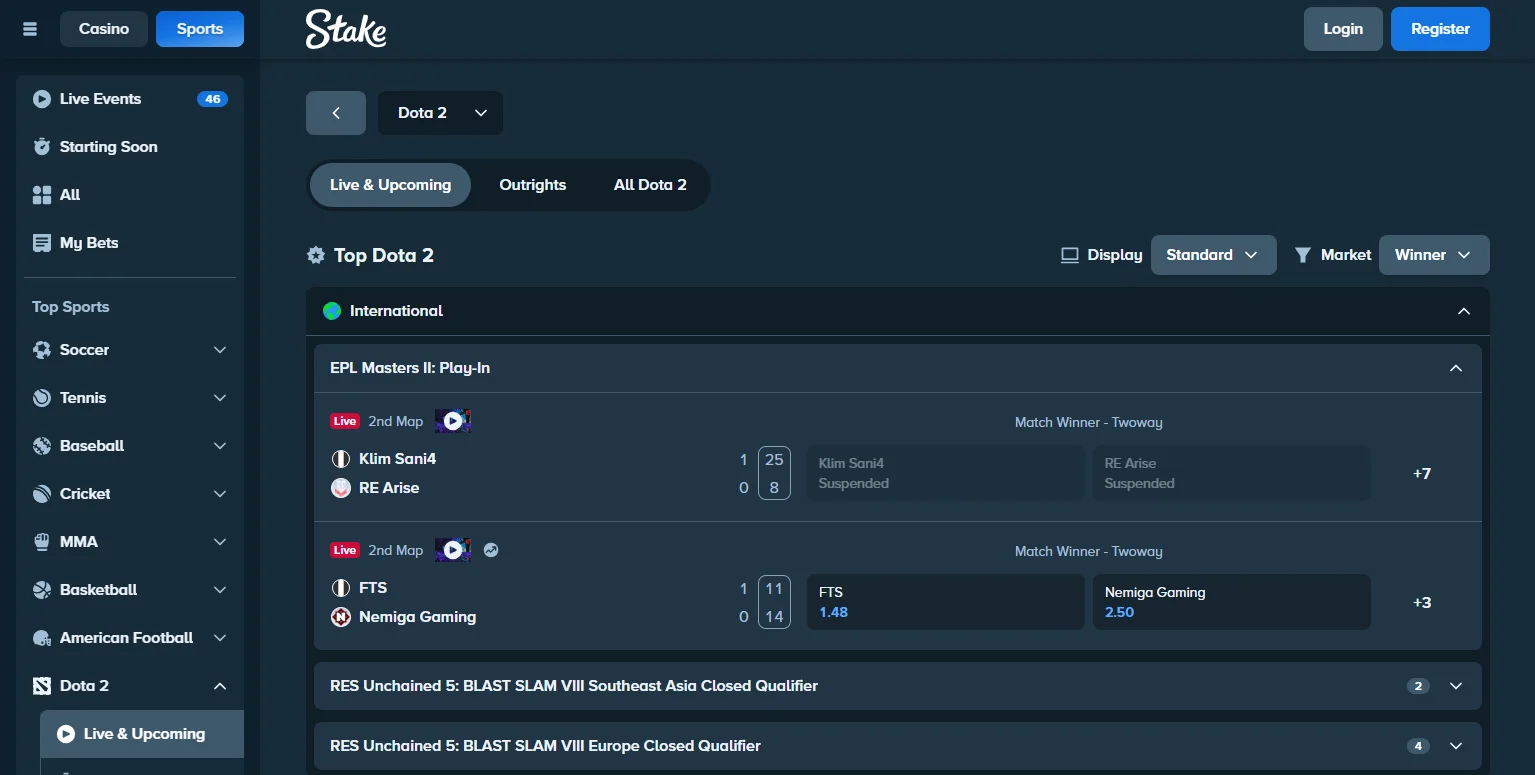
Task: Expand the Baseball sidebar chevron
Action: coord(220,446)
